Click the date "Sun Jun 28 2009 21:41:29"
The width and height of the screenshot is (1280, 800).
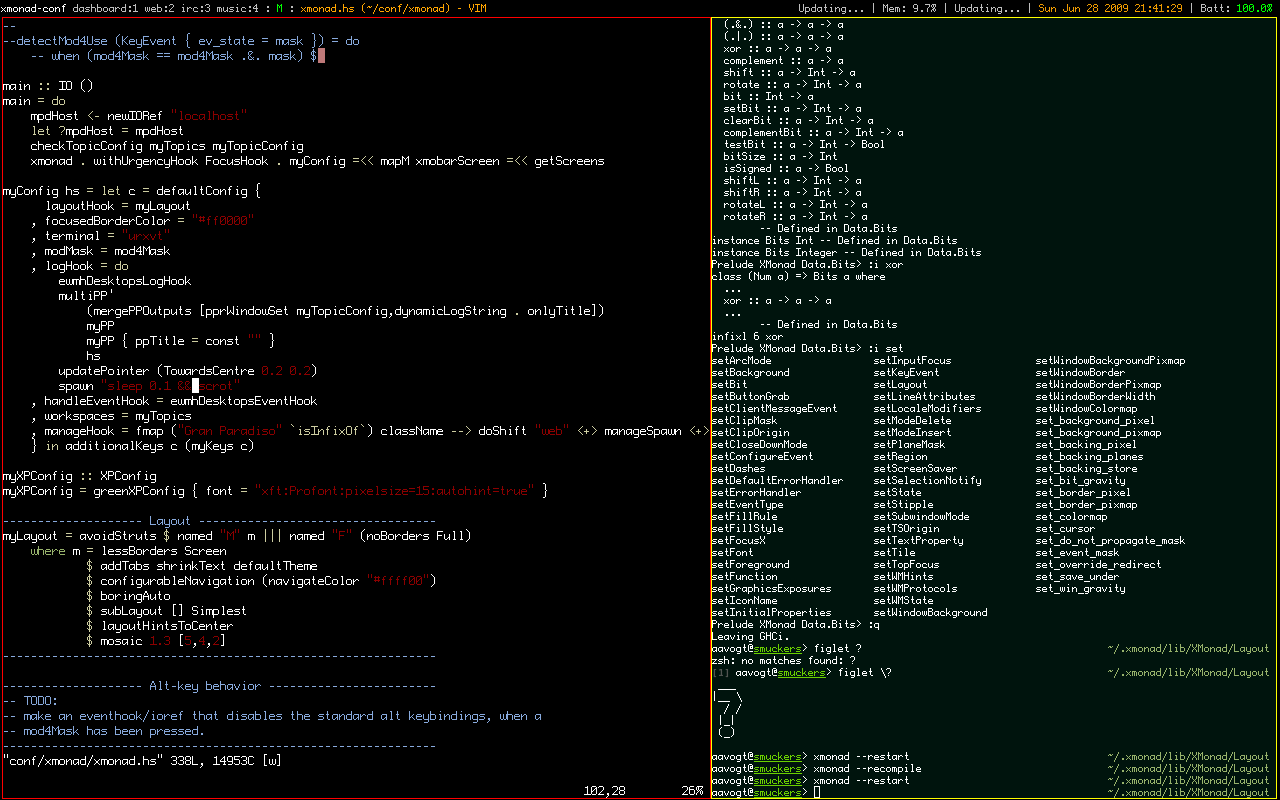1110,7
